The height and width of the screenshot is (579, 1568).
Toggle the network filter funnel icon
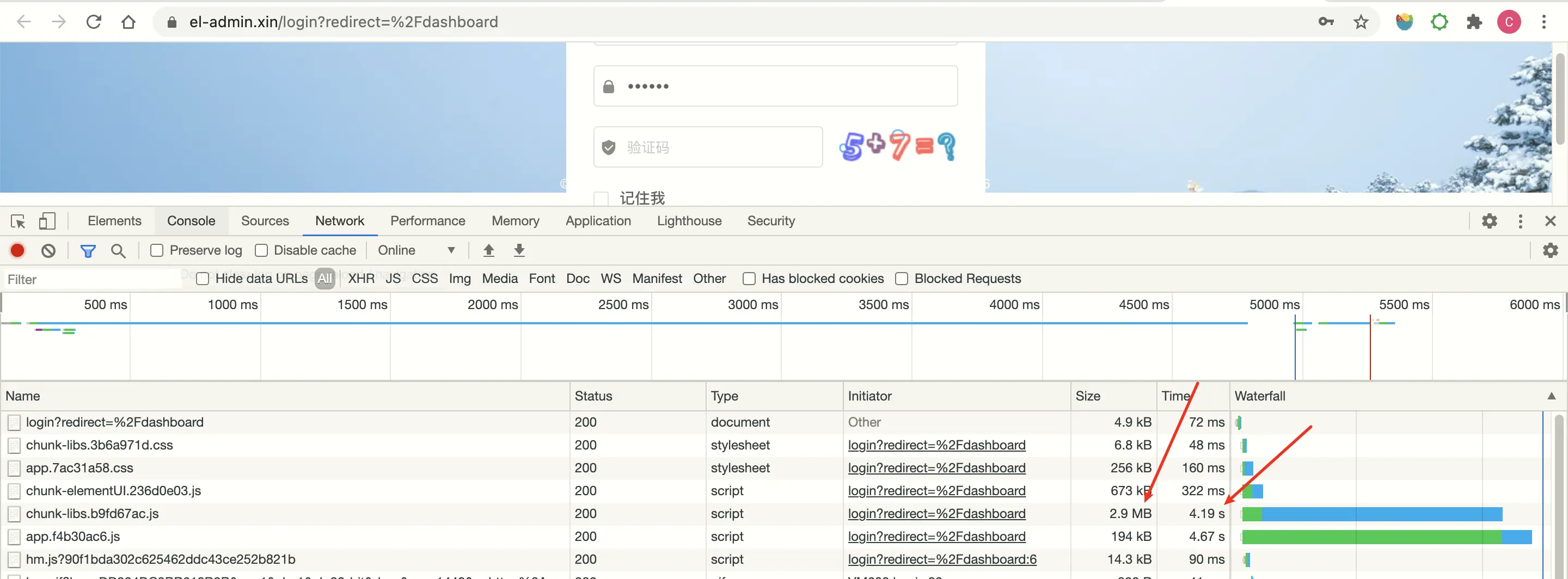(x=88, y=250)
